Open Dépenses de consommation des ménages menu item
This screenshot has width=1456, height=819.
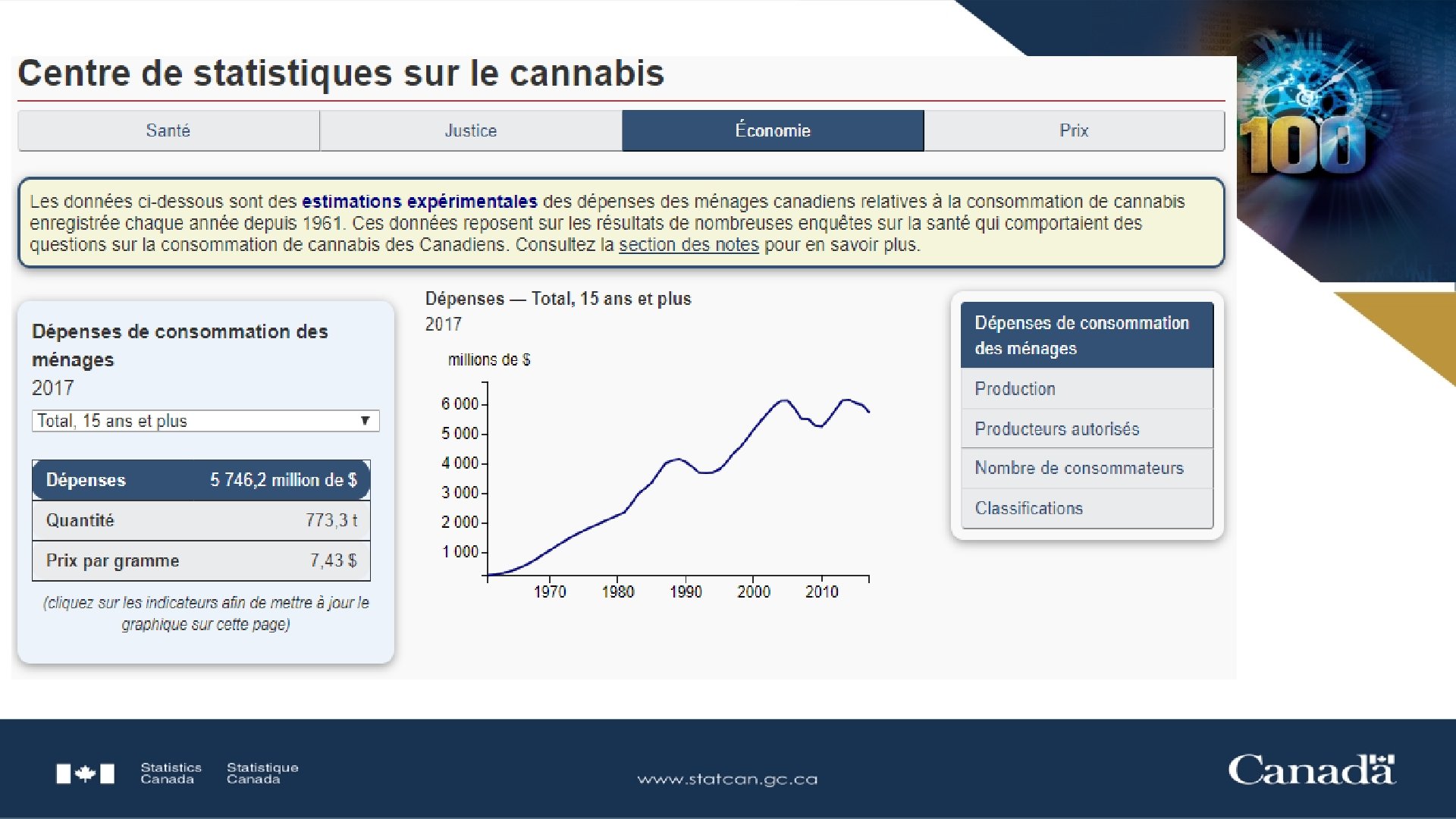(x=1086, y=335)
